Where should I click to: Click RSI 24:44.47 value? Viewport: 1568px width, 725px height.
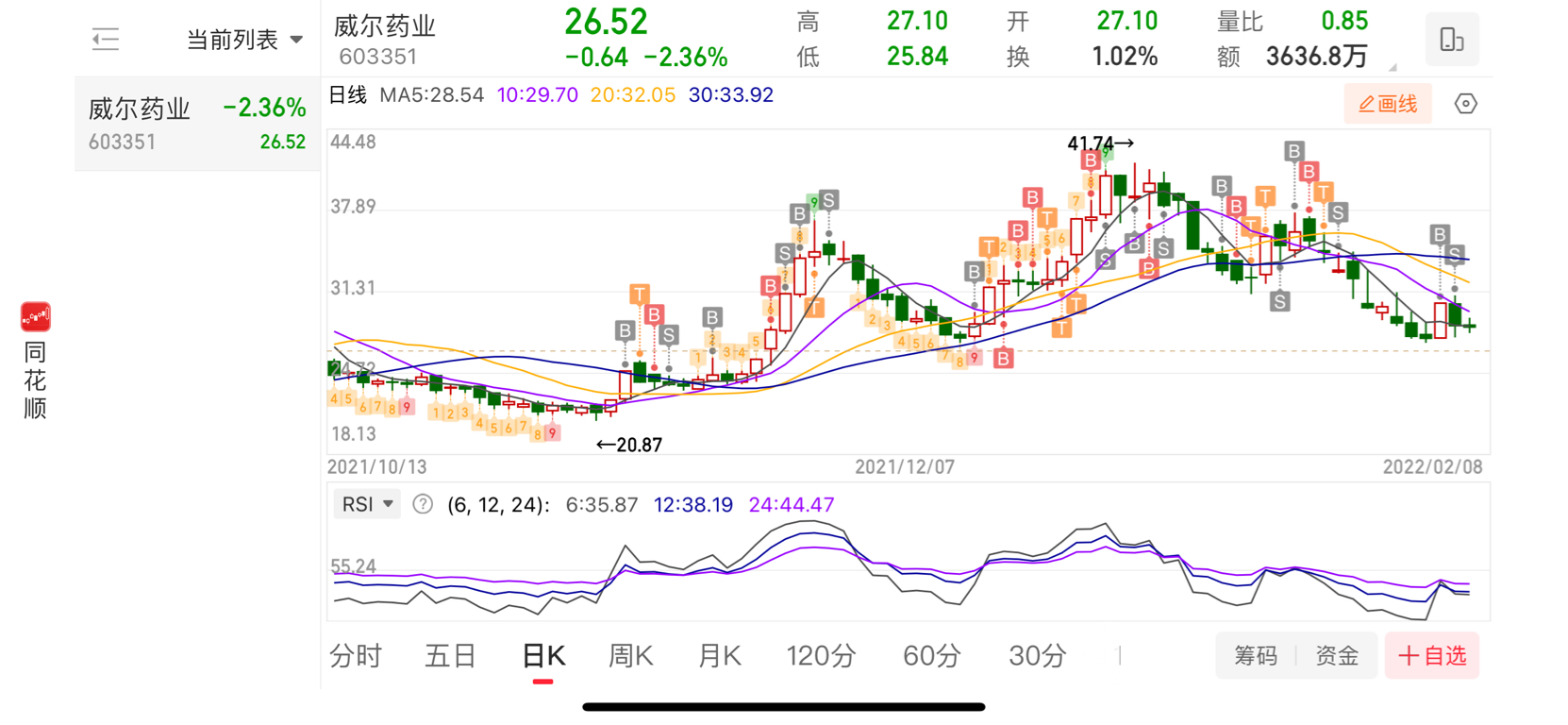pos(792,505)
